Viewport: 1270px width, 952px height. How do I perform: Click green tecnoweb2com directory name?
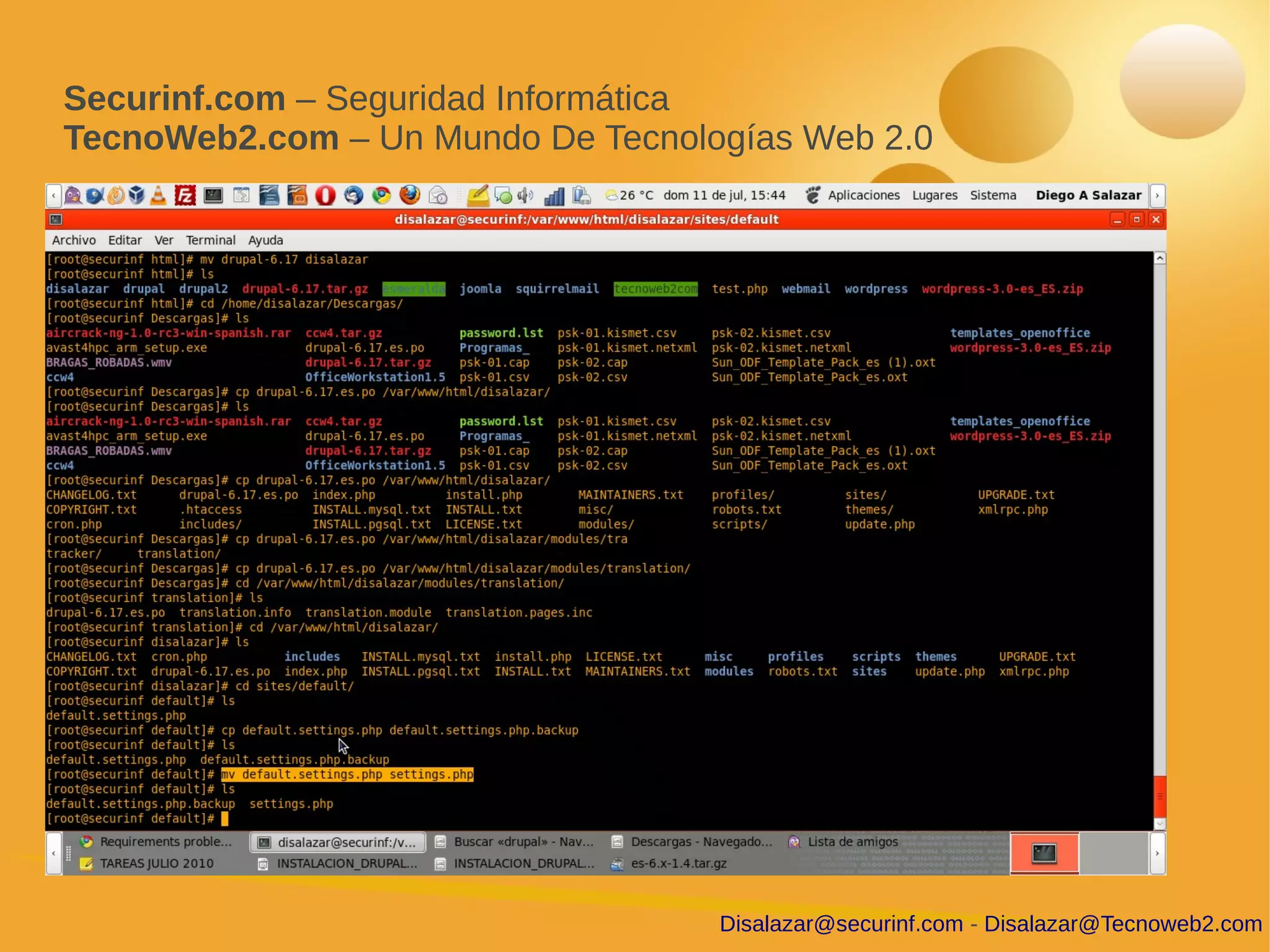655,289
